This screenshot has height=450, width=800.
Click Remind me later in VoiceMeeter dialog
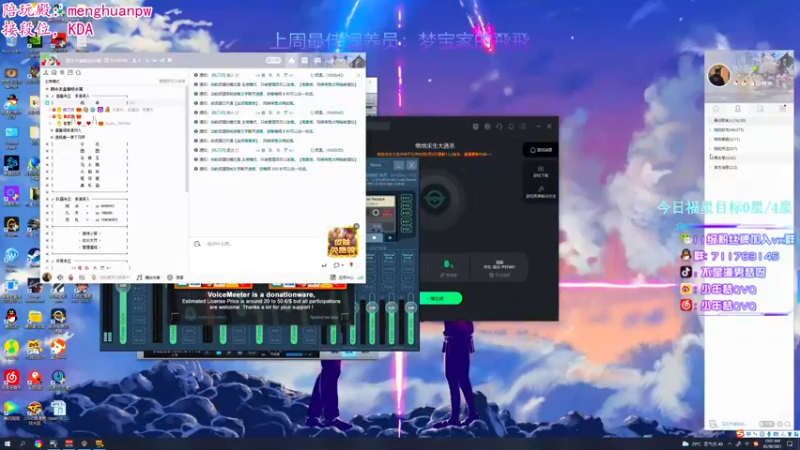(x=323, y=317)
